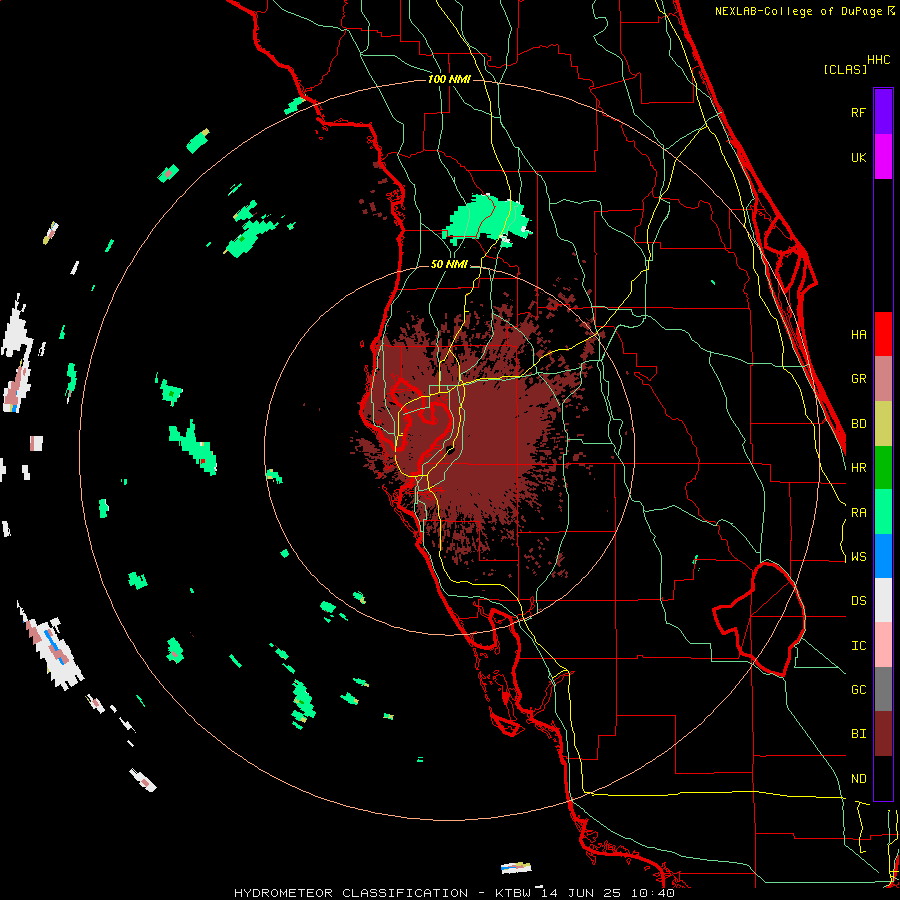Click the BI legend label
This screenshot has width=900, height=900.
tap(858, 734)
